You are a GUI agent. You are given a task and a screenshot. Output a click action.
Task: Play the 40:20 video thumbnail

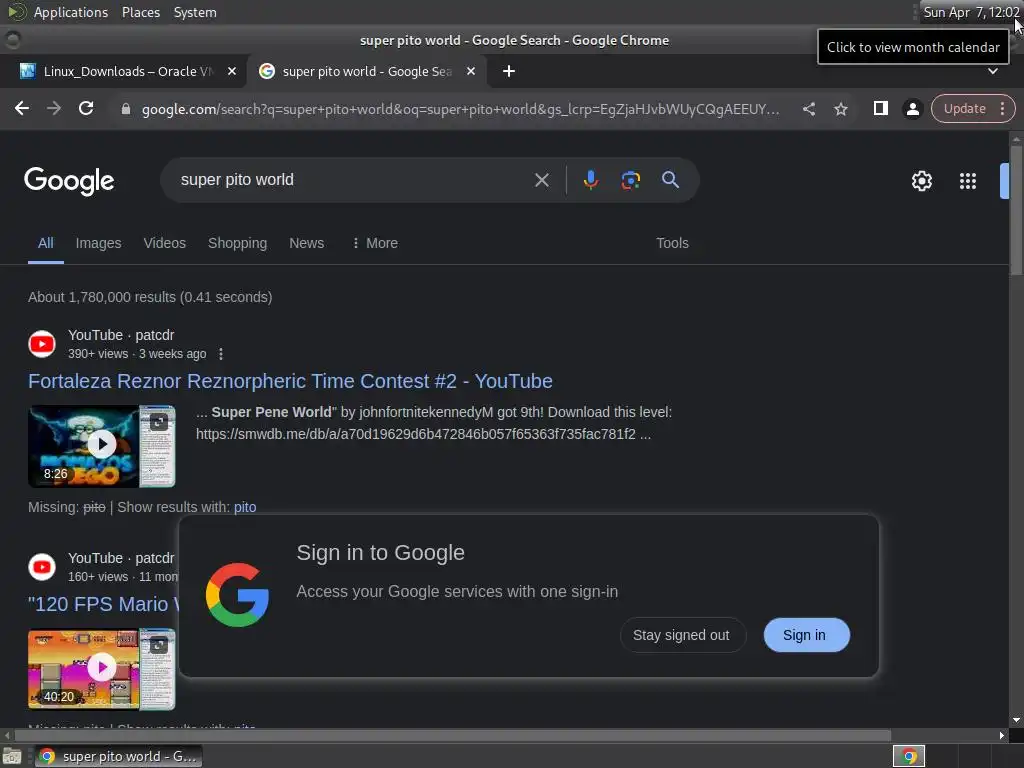point(101,668)
